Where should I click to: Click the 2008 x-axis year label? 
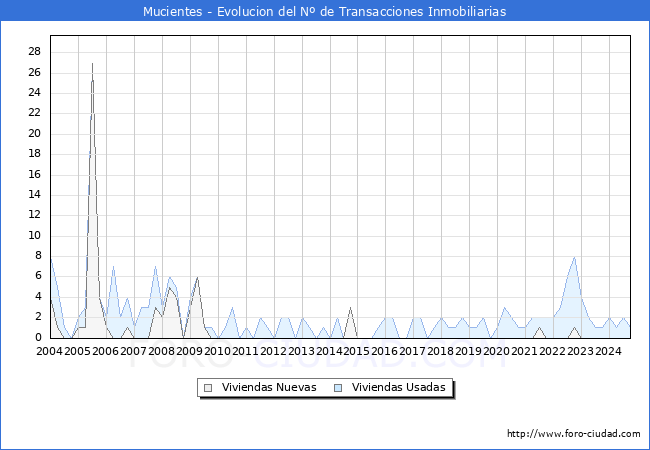pyautogui.click(x=161, y=351)
